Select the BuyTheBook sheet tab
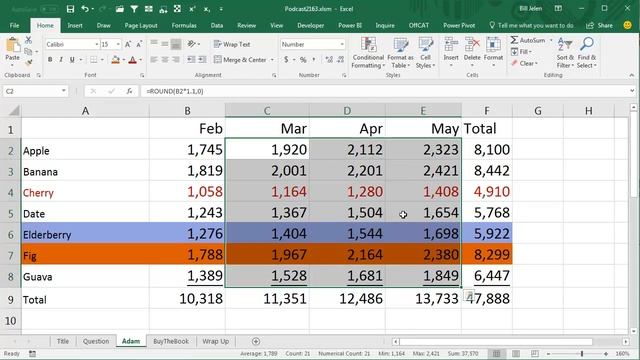The height and width of the screenshot is (360, 640). click(x=171, y=341)
